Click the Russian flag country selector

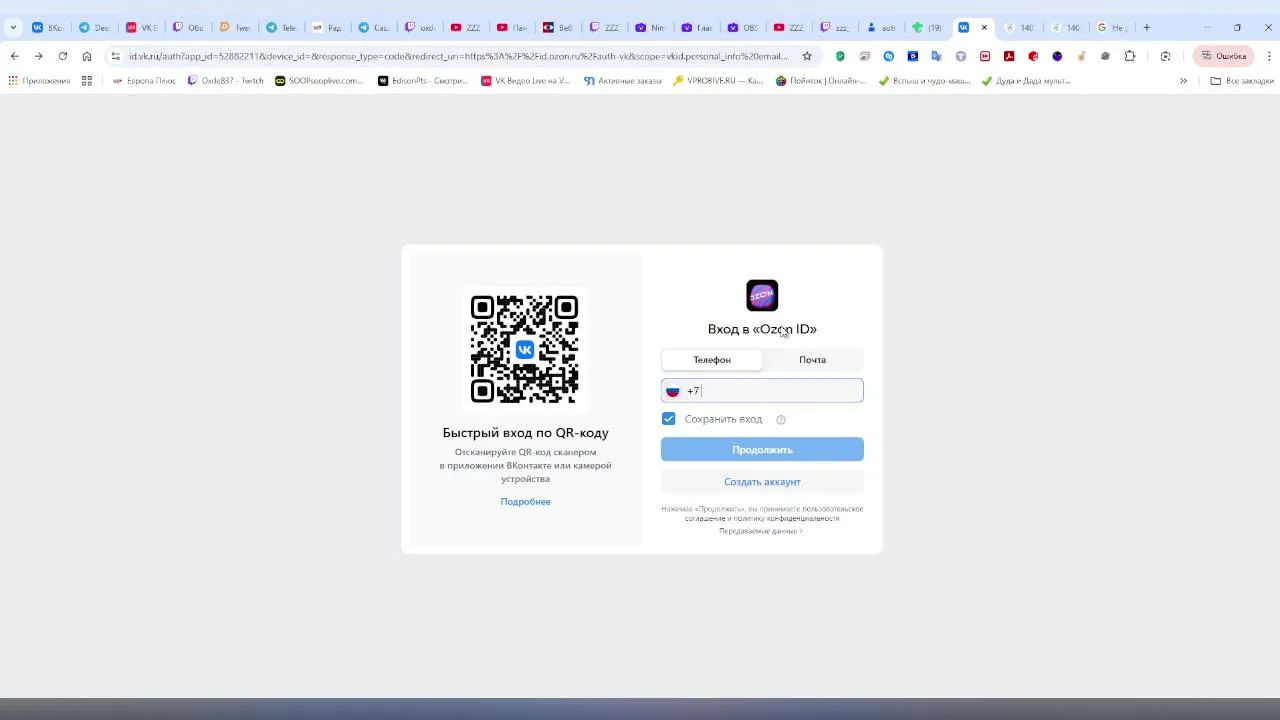pos(673,391)
